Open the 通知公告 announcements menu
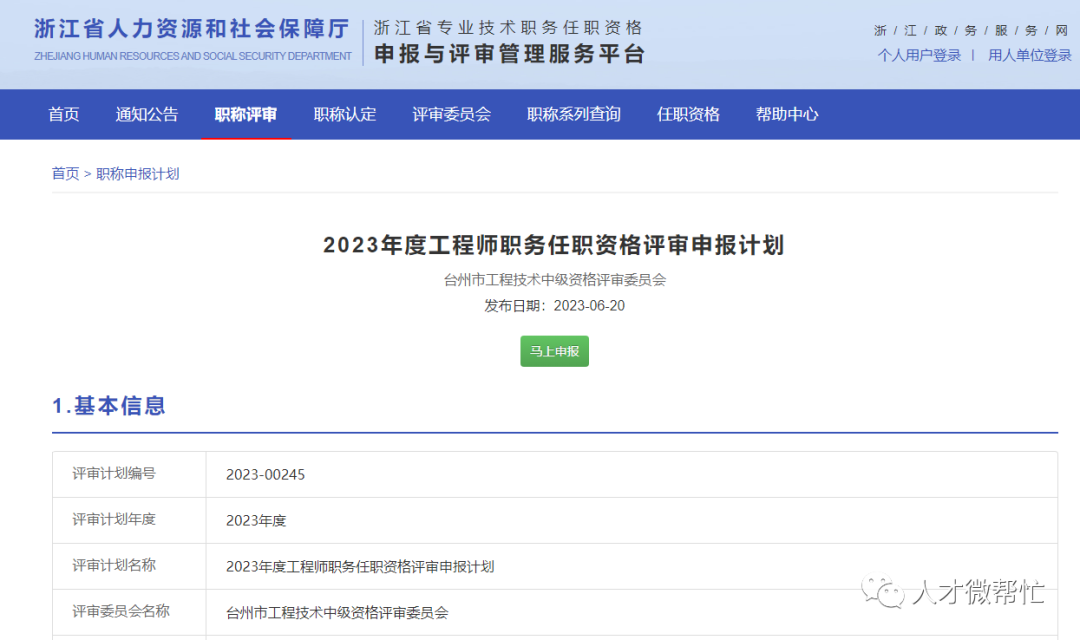Image resolution: width=1080 pixels, height=640 pixels. [x=146, y=114]
